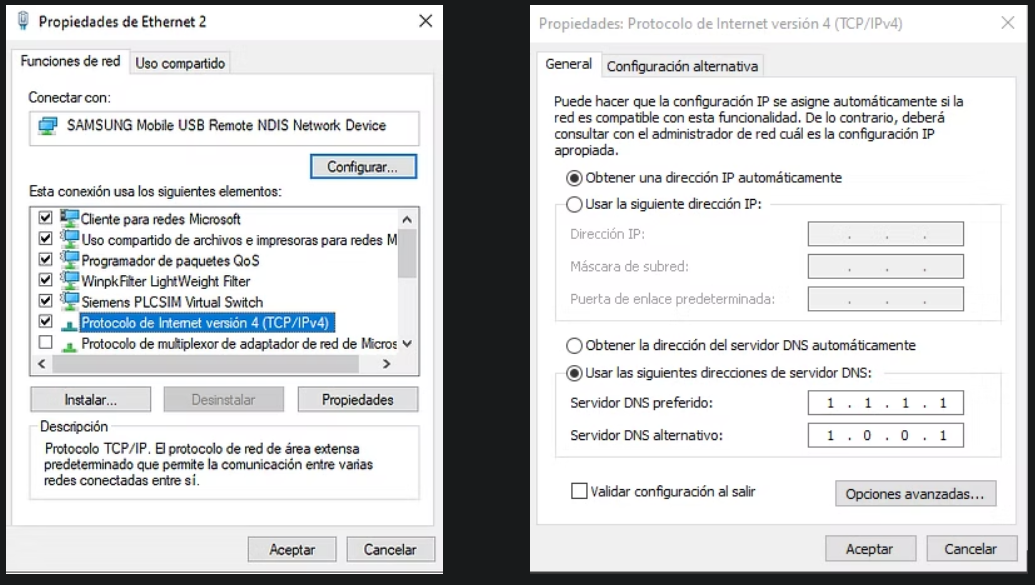
Task: Click the SAMSUNG network adapter icon
Action: (47, 126)
